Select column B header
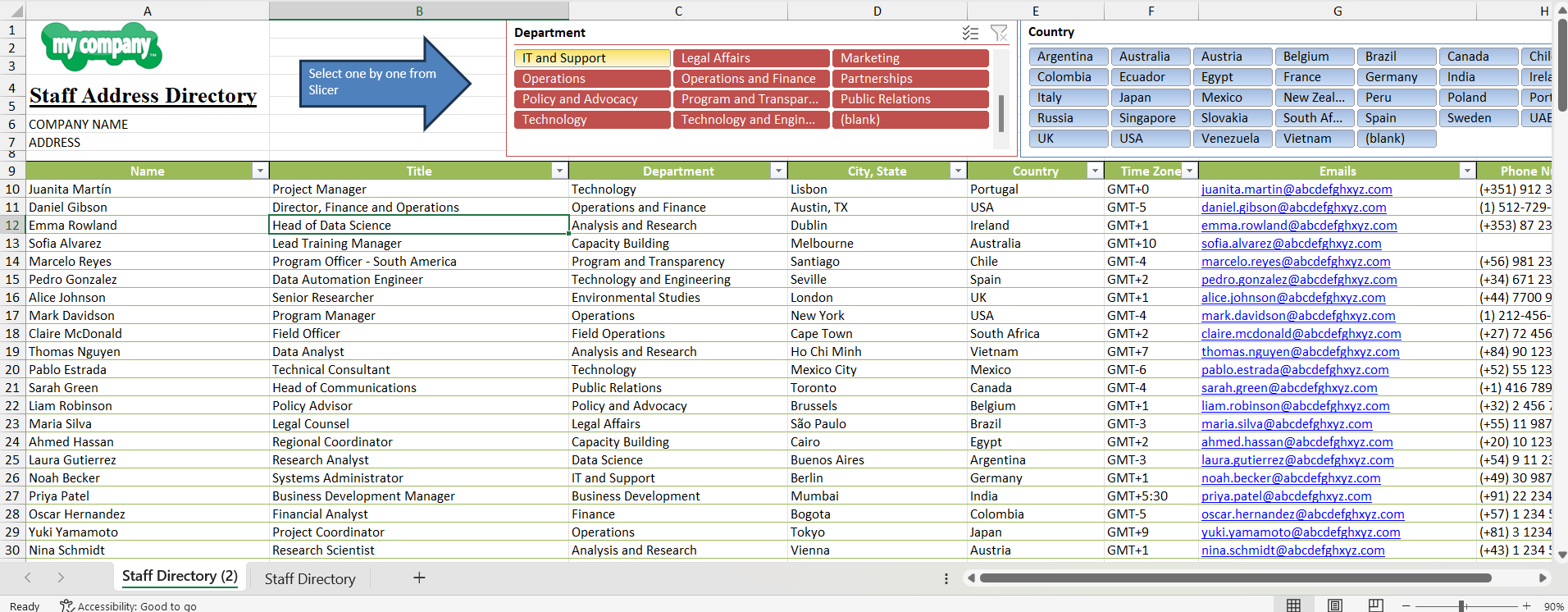 (x=419, y=11)
